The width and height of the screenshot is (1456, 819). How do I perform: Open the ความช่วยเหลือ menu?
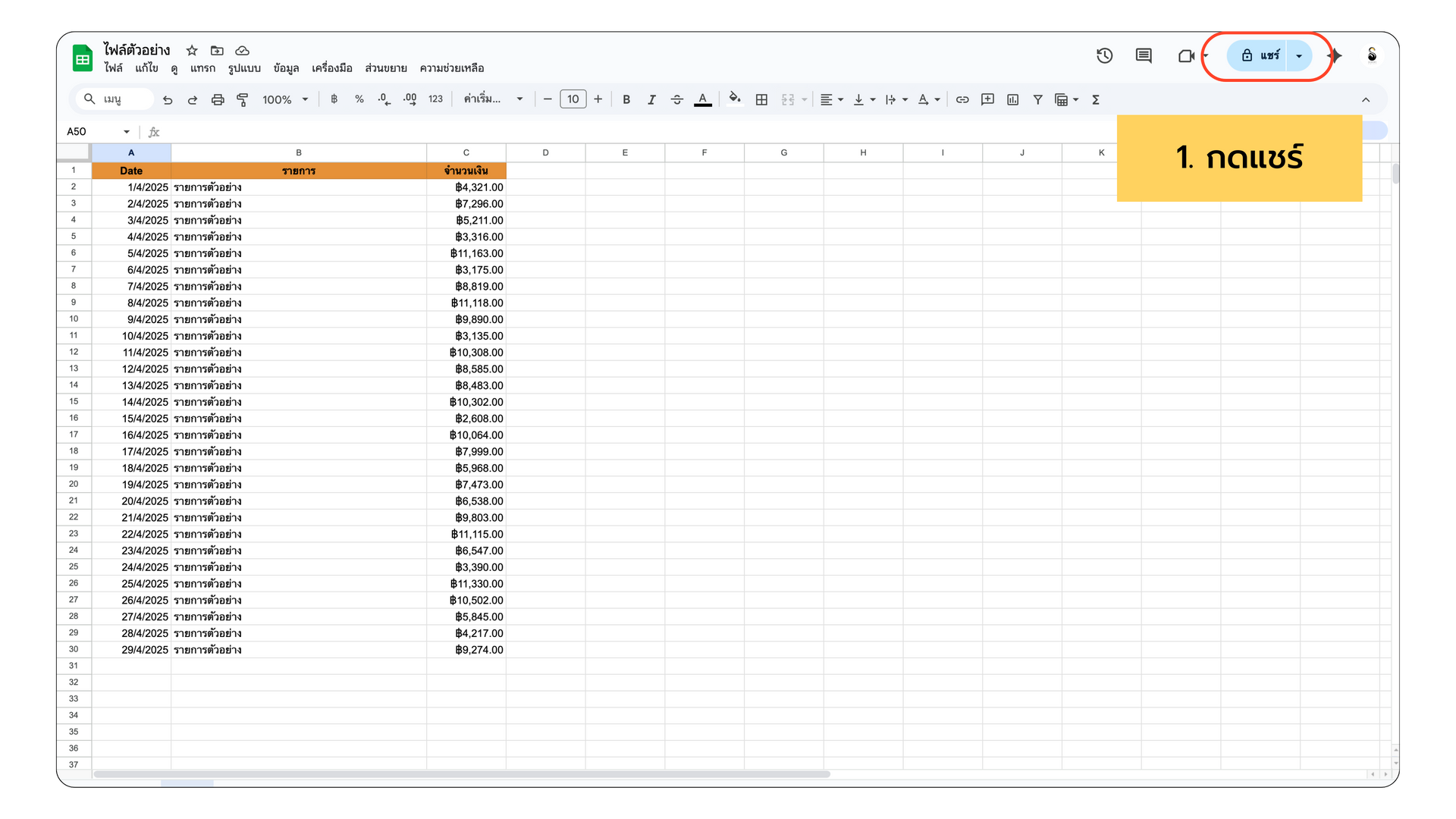pyautogui.click(x=452, y=68)
